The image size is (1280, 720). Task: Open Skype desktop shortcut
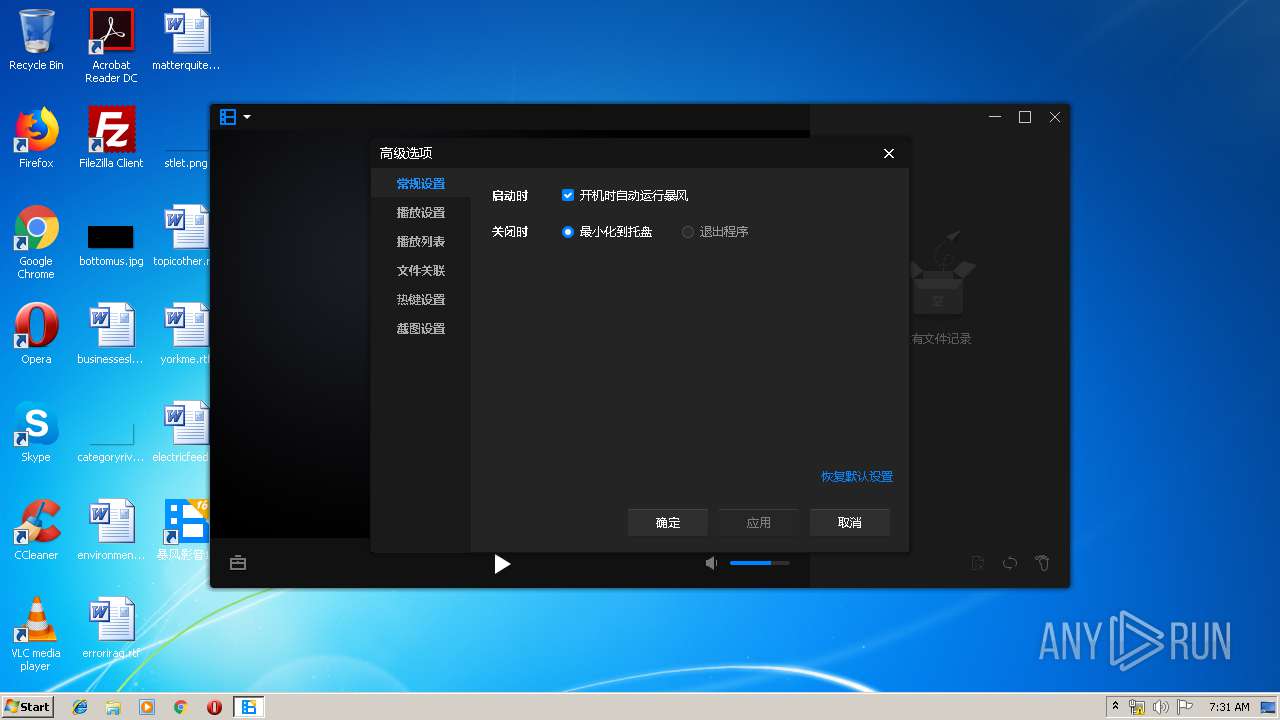36,432
